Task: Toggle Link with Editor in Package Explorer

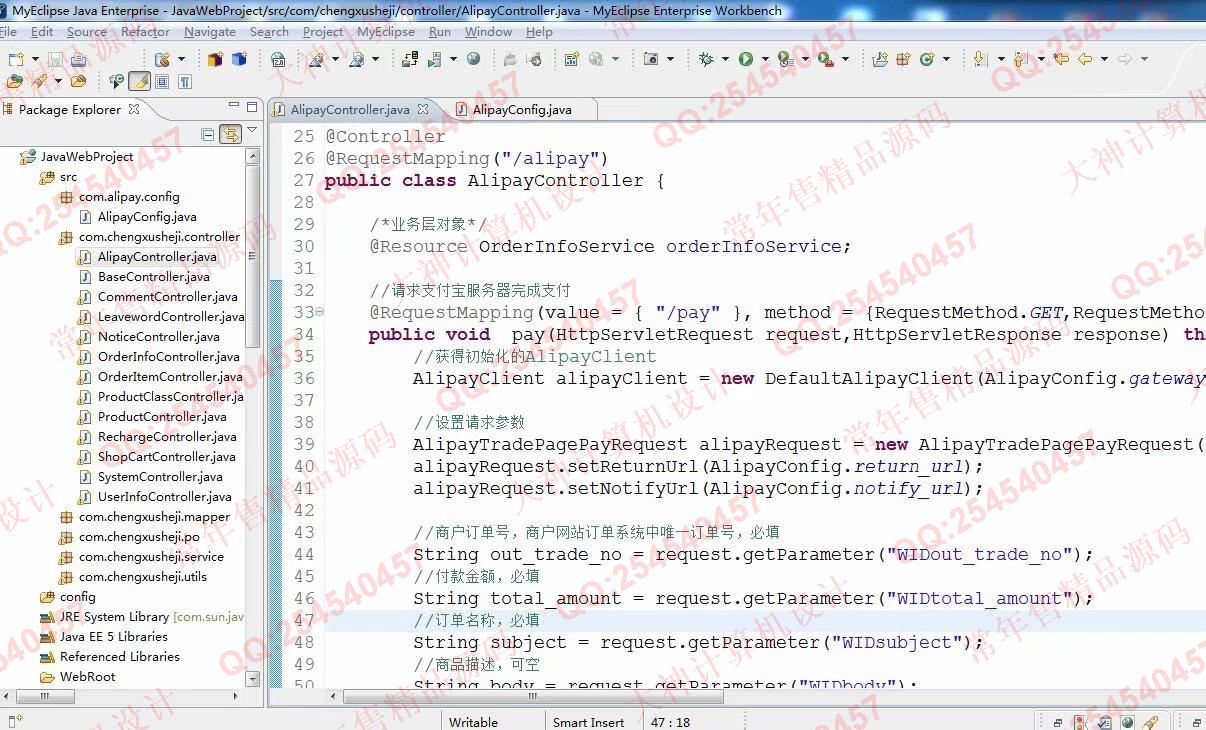Action: [231, 134]
